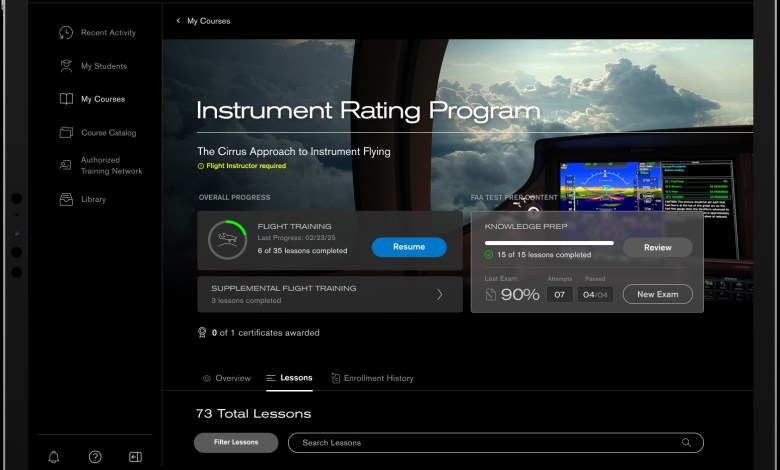Click the Filter Lessons button
The image size is (780, 470).
(236, 442)
